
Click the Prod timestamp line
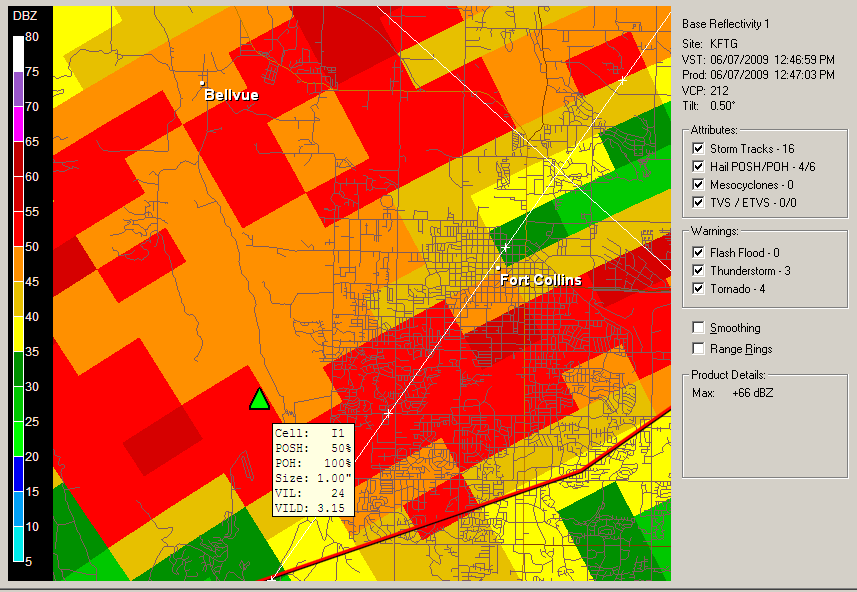(759, 74)
